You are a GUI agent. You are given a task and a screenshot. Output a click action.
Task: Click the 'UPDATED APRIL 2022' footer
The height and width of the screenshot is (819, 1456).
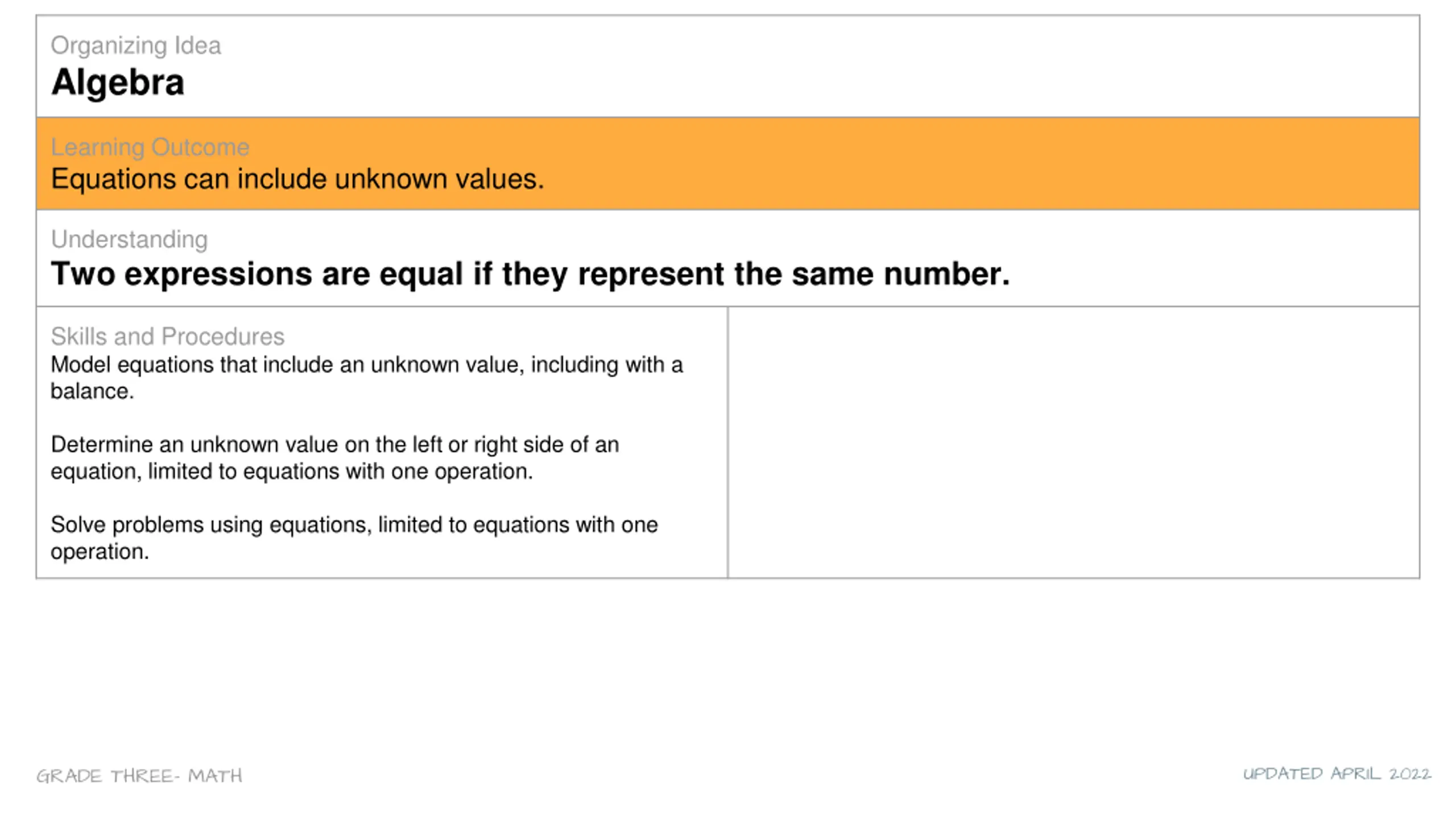[x=1337, y=774]
